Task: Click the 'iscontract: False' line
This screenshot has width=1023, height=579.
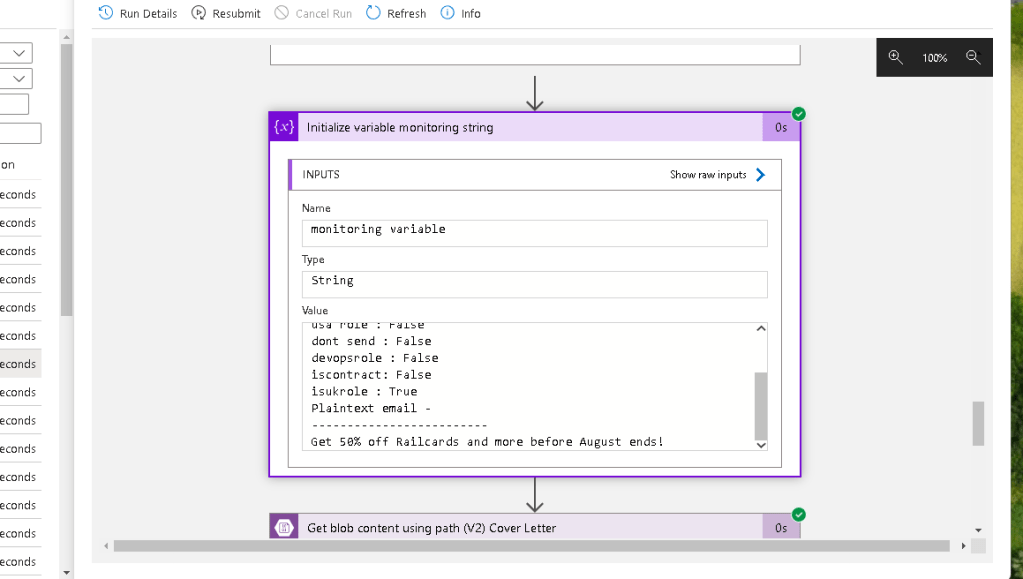Action: [x=371, y=375]
